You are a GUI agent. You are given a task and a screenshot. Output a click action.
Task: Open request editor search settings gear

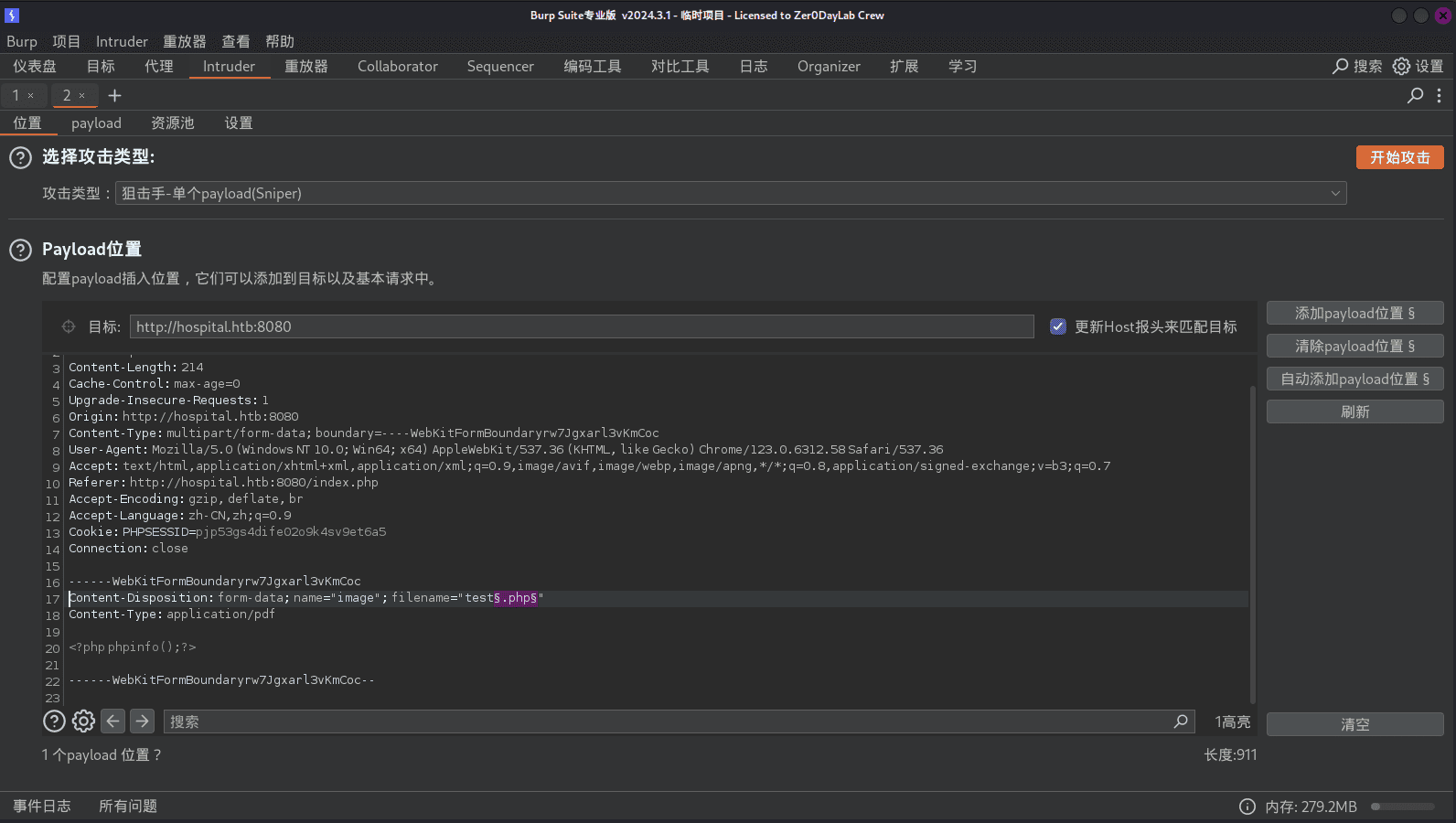click(x=83, y=721)
